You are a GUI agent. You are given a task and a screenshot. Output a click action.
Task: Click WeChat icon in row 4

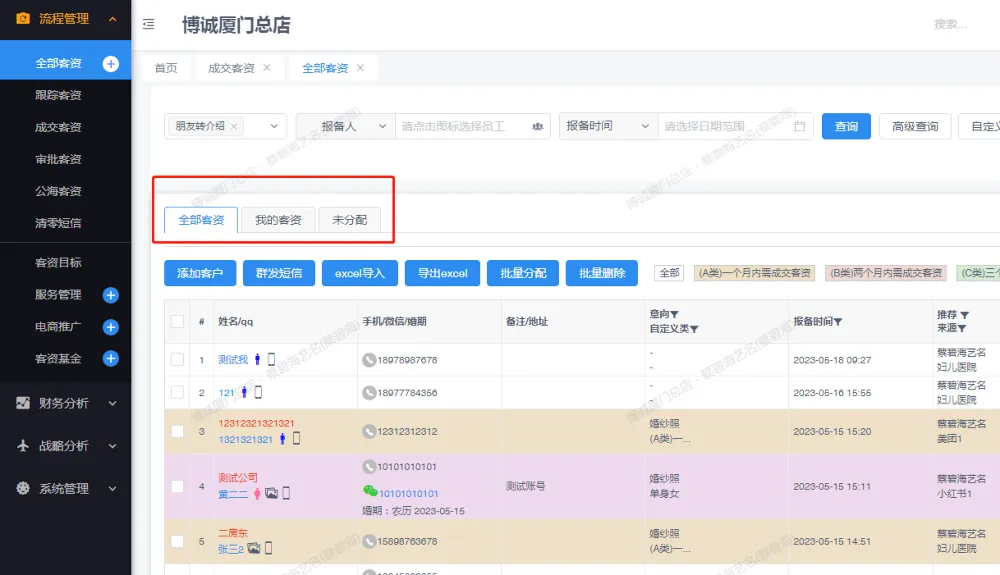(369, 492)
